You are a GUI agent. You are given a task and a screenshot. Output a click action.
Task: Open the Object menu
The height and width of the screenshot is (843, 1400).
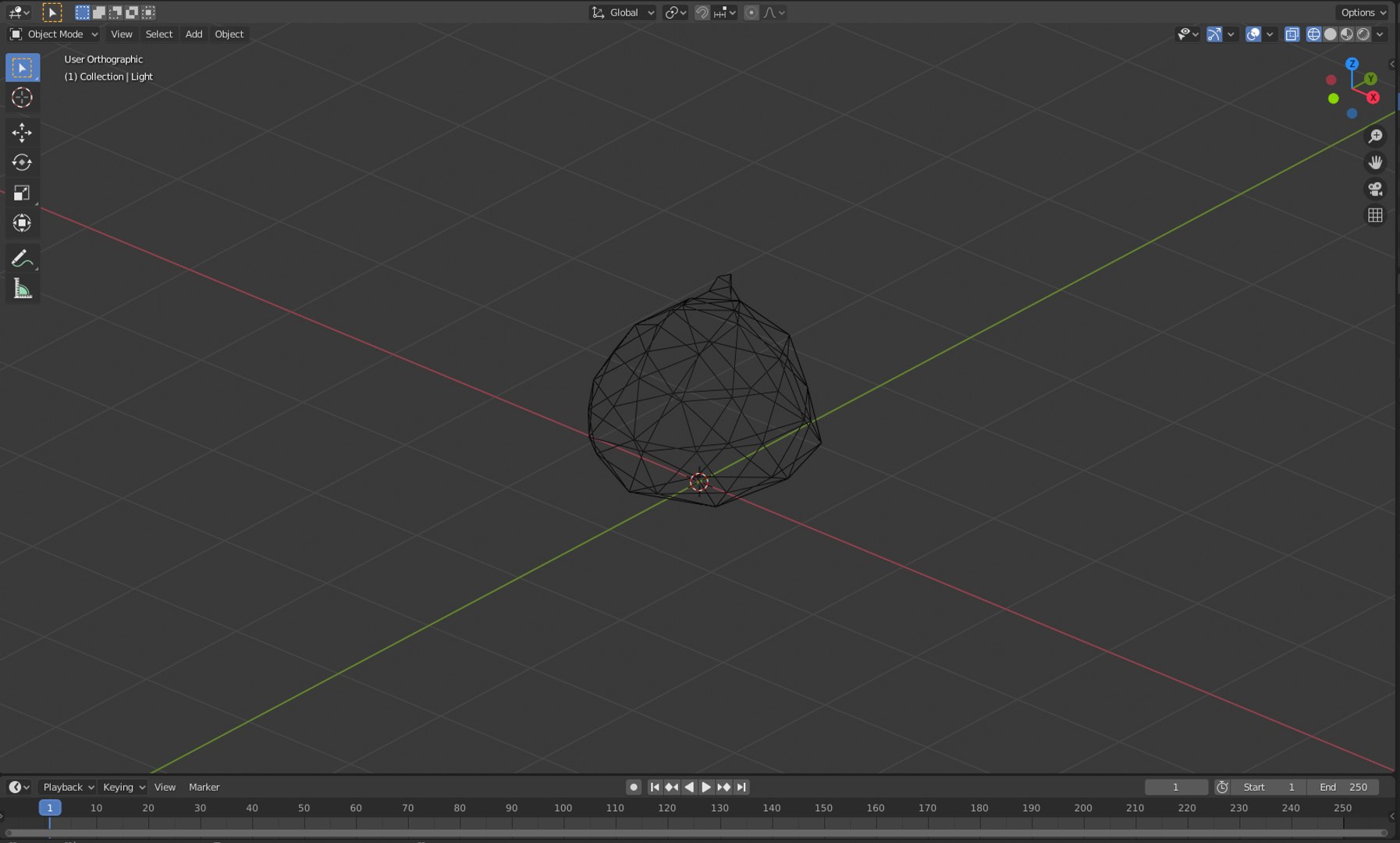[229, 34]
